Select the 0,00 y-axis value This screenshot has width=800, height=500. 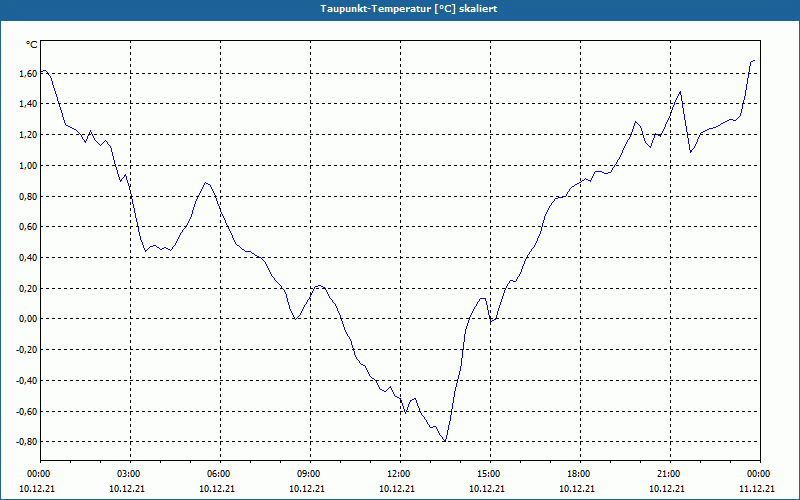pyautogui.click(x=28, y=319)
